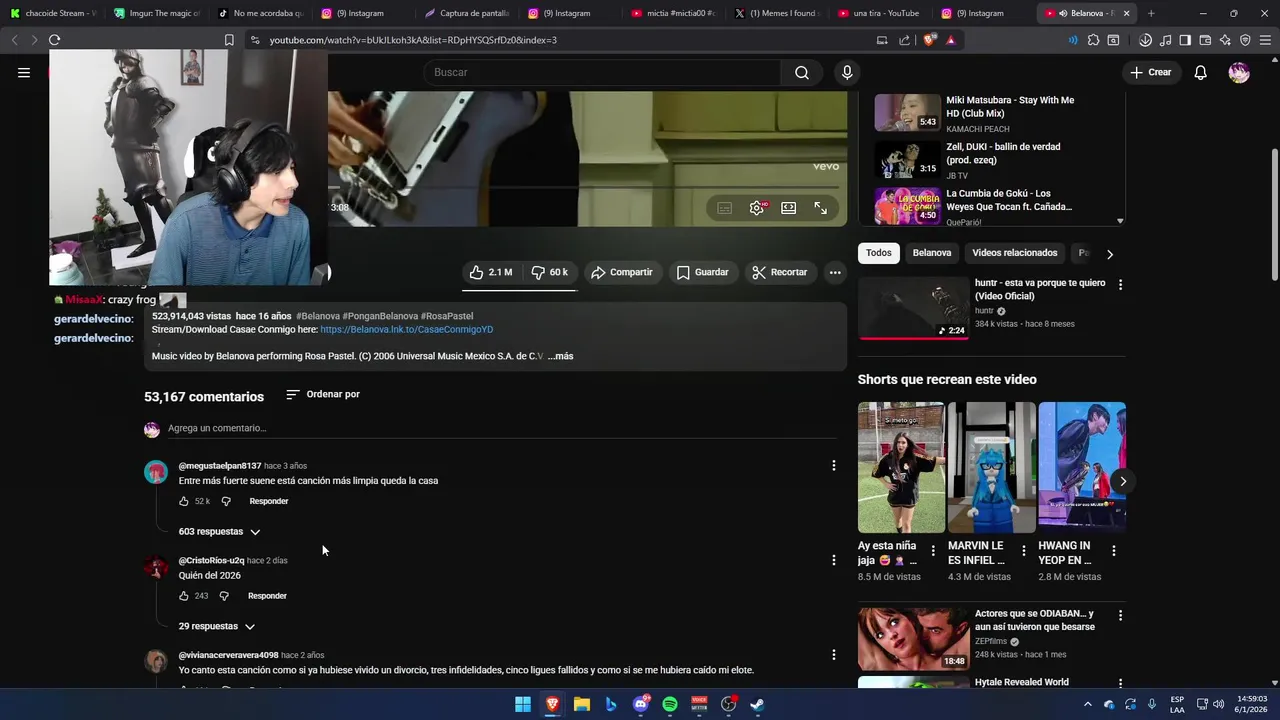The image size is (1280, 720).
Task: Expand the 603 respuestas thread
Action: click(219, 532)
